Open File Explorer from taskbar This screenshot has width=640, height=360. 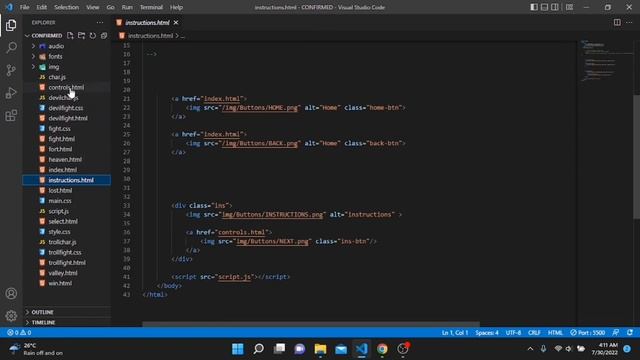tap(320, 349)
